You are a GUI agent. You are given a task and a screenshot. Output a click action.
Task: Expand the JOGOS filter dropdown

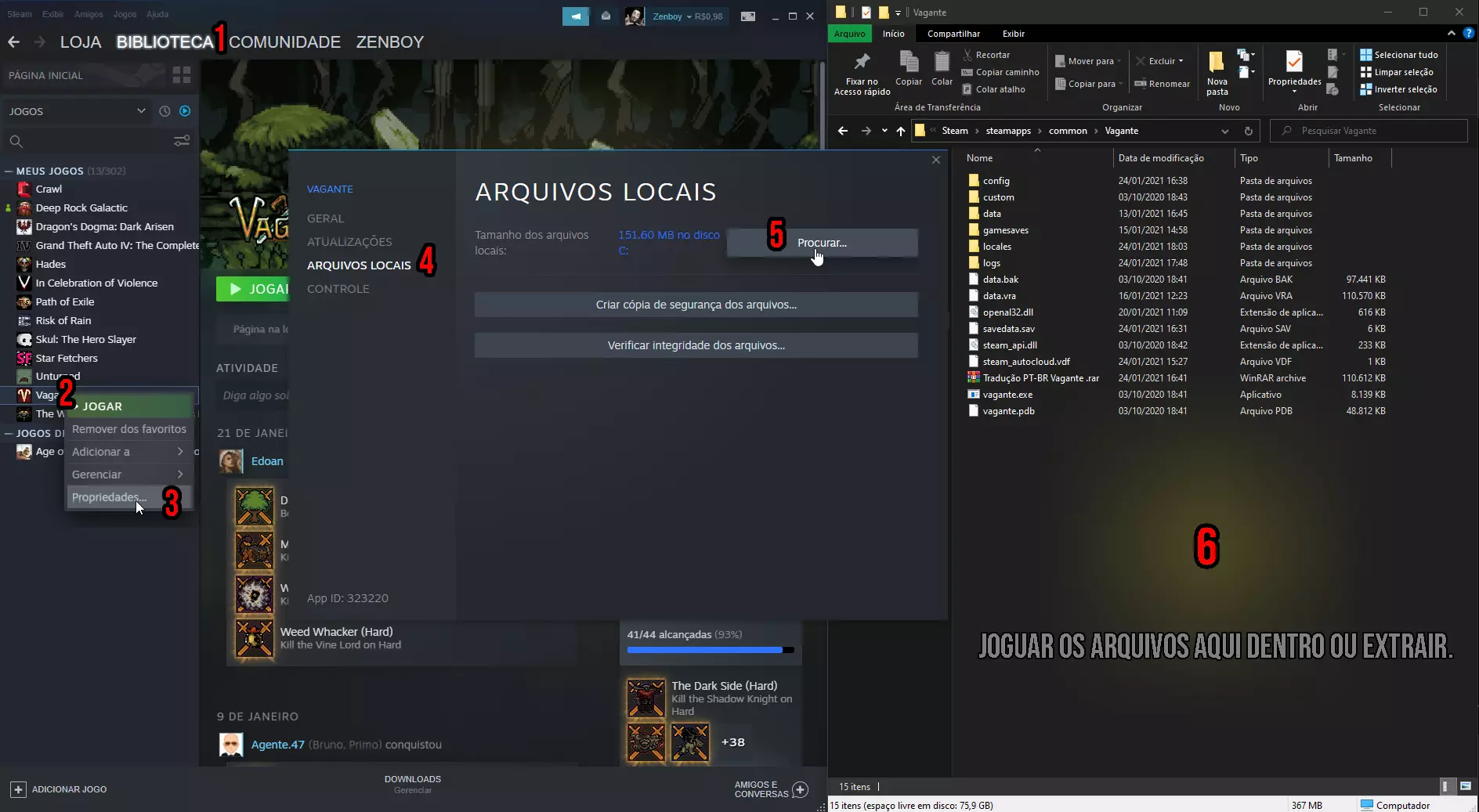pos(141,111)
